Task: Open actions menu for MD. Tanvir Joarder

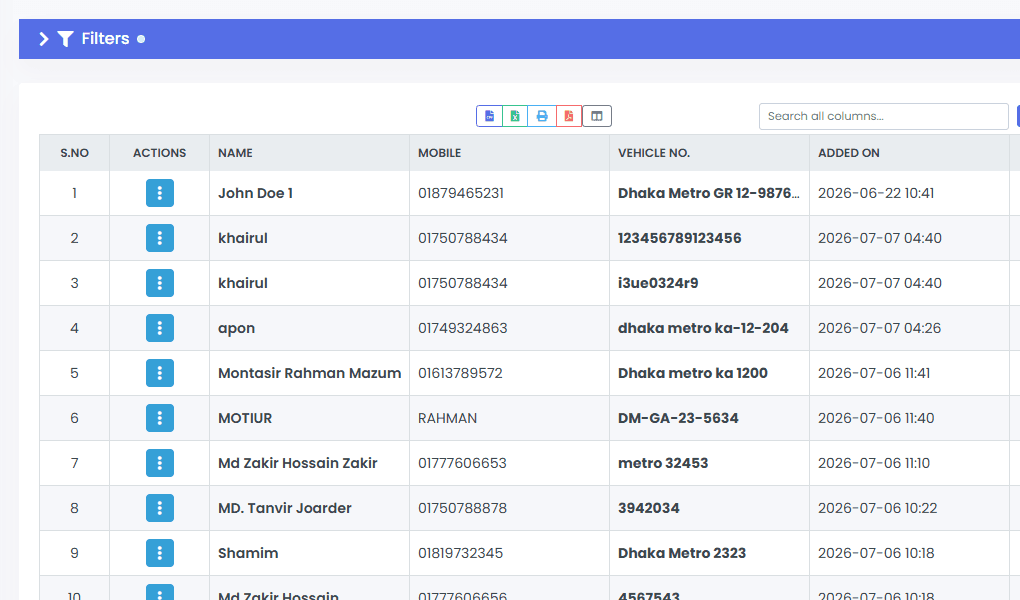Action: 159,508
